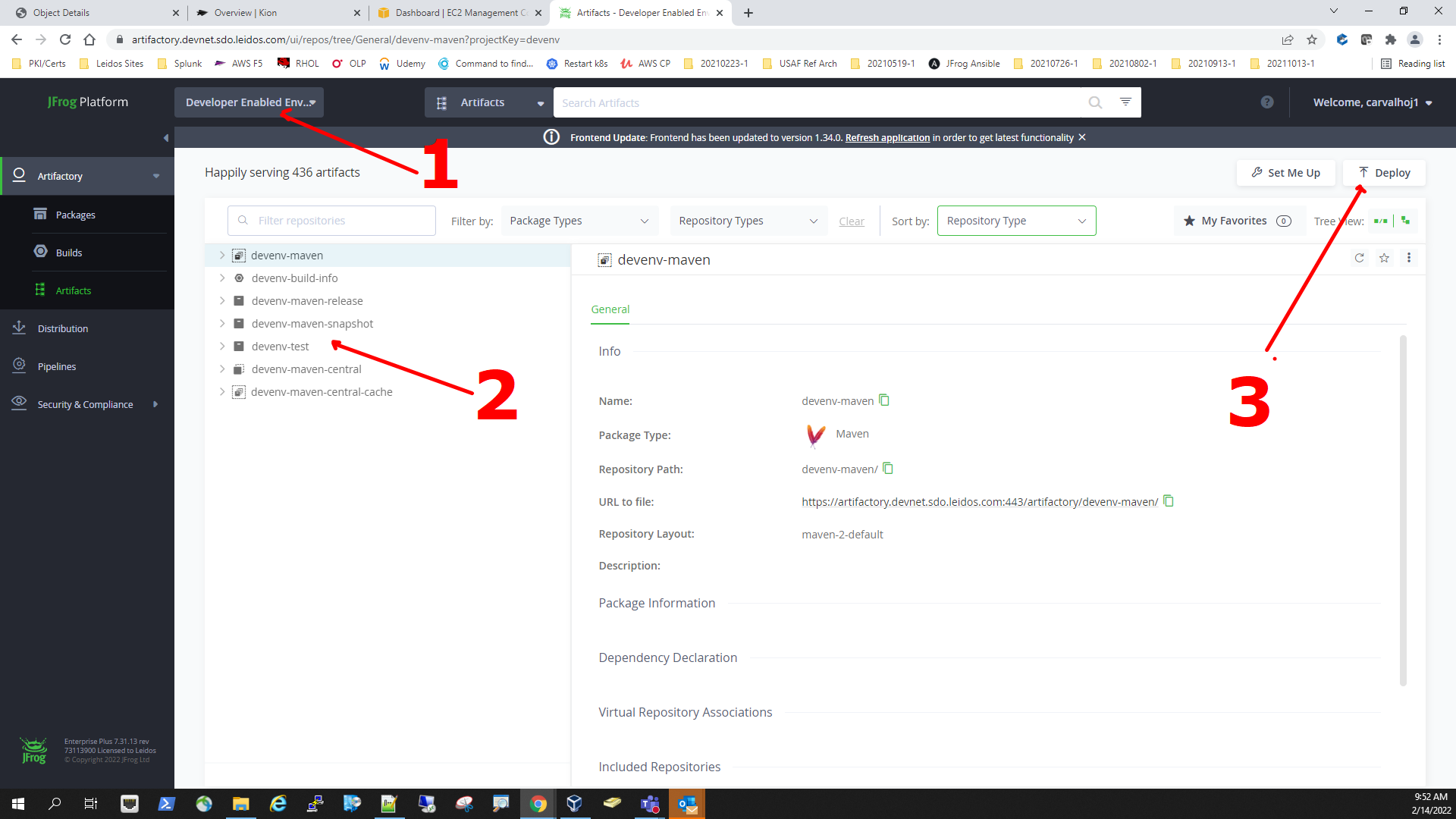Open the Reading list
Viewport: 1456px width, 819px height.
click(x=1413, y=64)
